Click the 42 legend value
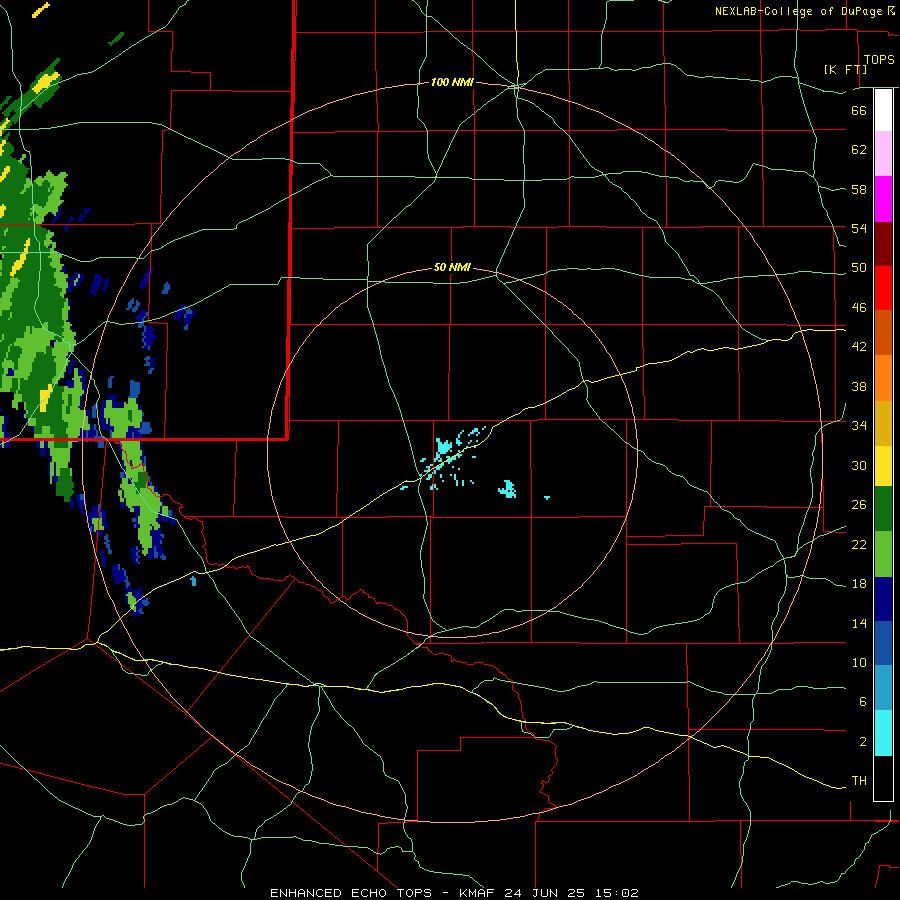Viewport: 900px width, 900px height. tap(859, 347)
